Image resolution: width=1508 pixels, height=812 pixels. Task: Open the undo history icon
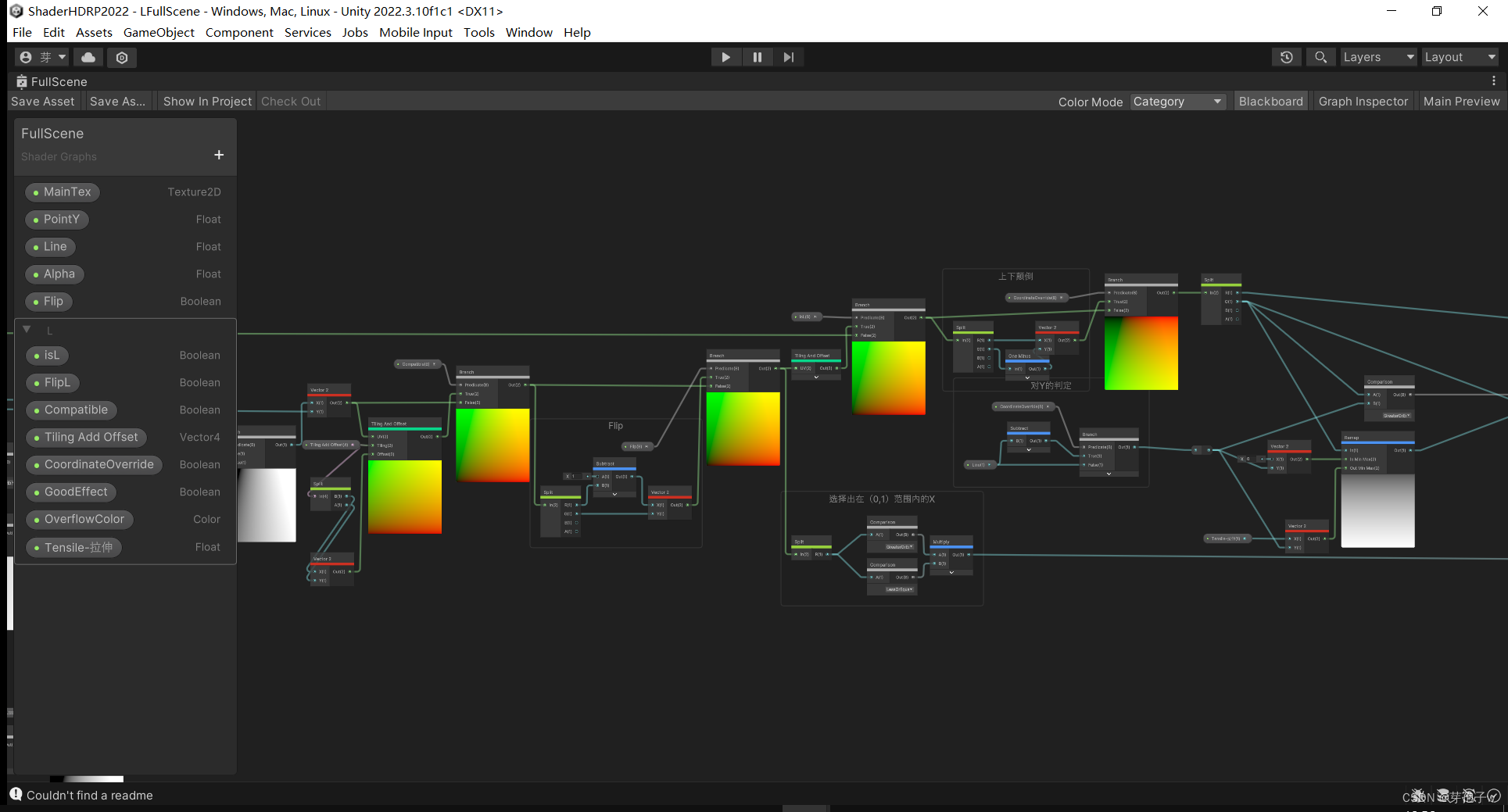pyautogui.click(x=1287, y=57)
